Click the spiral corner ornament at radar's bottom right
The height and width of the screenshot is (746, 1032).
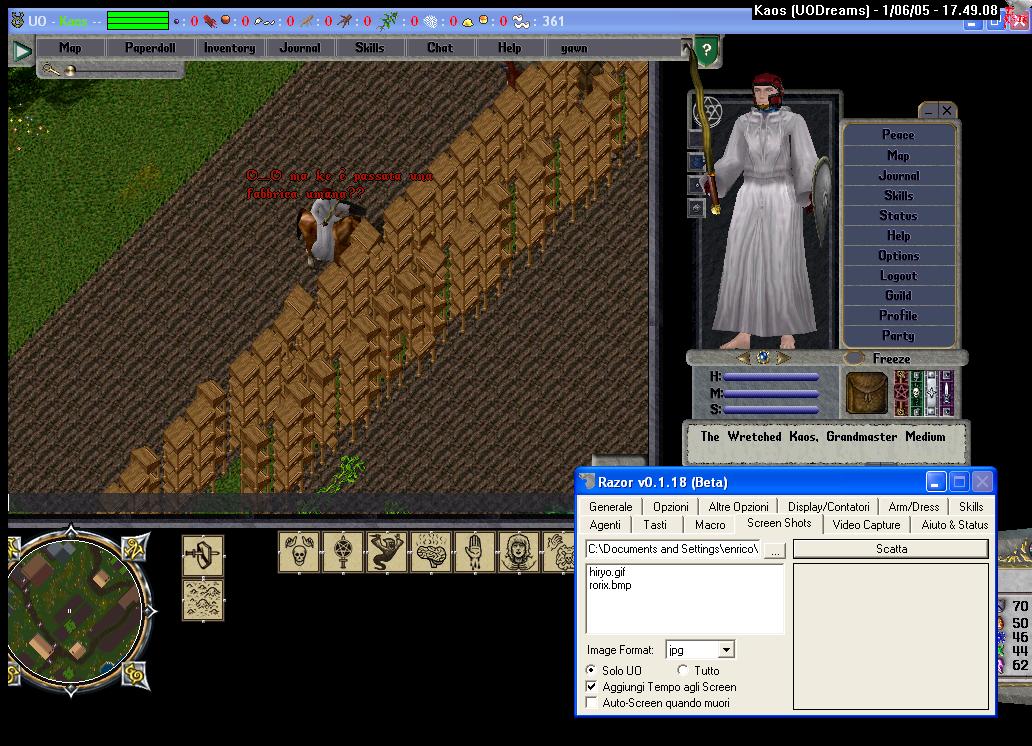tap(136, 674)
